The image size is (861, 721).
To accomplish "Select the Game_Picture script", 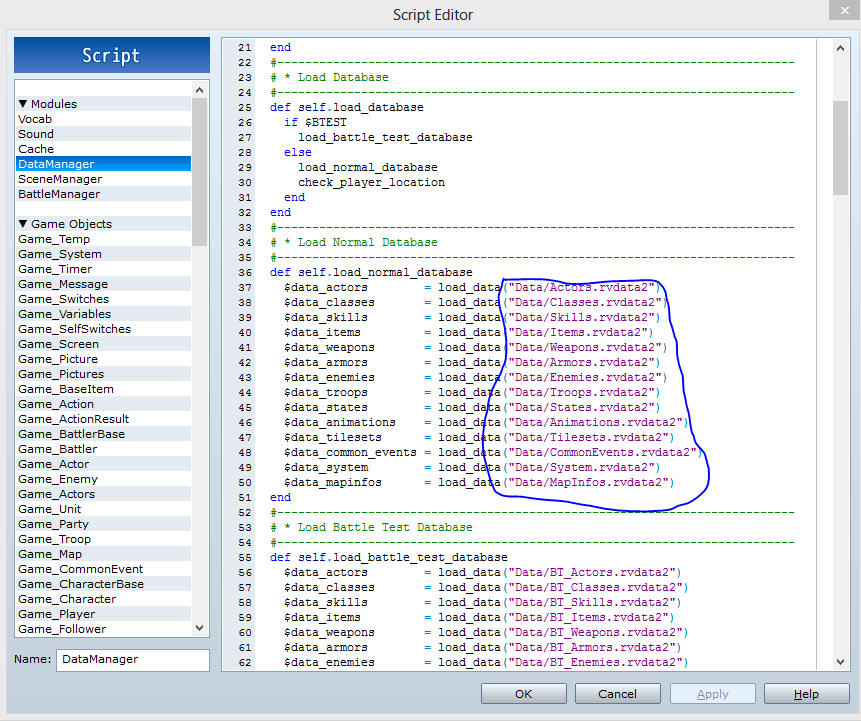I will [104, 359].
